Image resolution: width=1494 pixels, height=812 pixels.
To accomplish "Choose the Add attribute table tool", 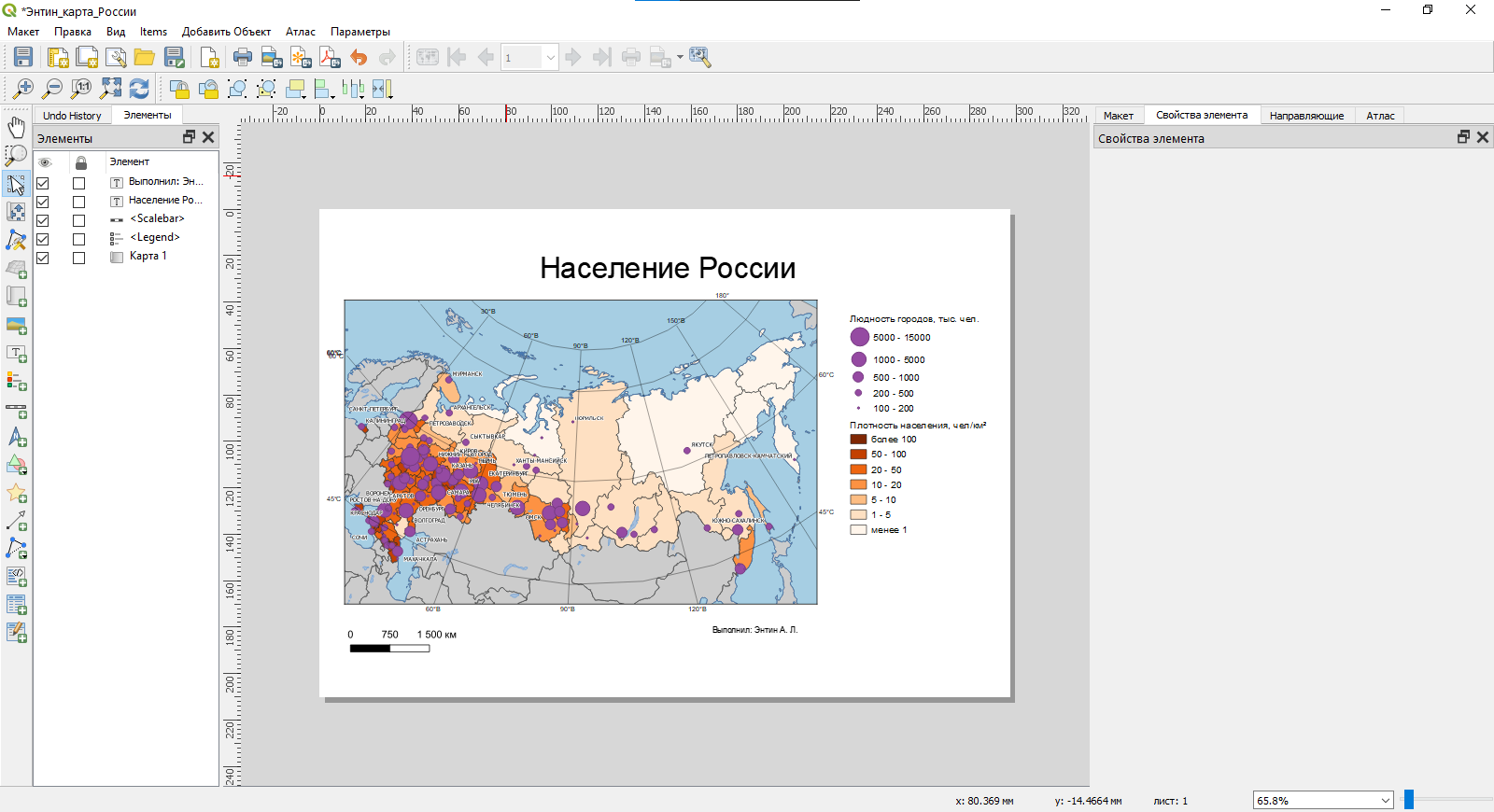I will (17, 605).
